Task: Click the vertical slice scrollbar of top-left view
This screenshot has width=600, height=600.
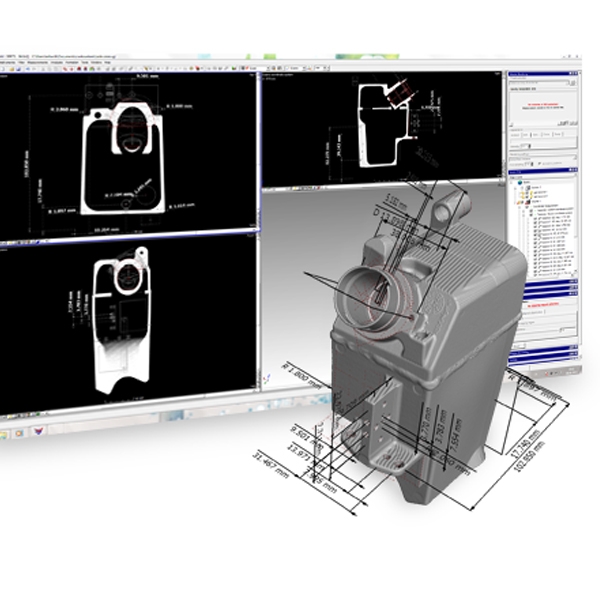Action: pyautogui.click(x=256, y=150)
